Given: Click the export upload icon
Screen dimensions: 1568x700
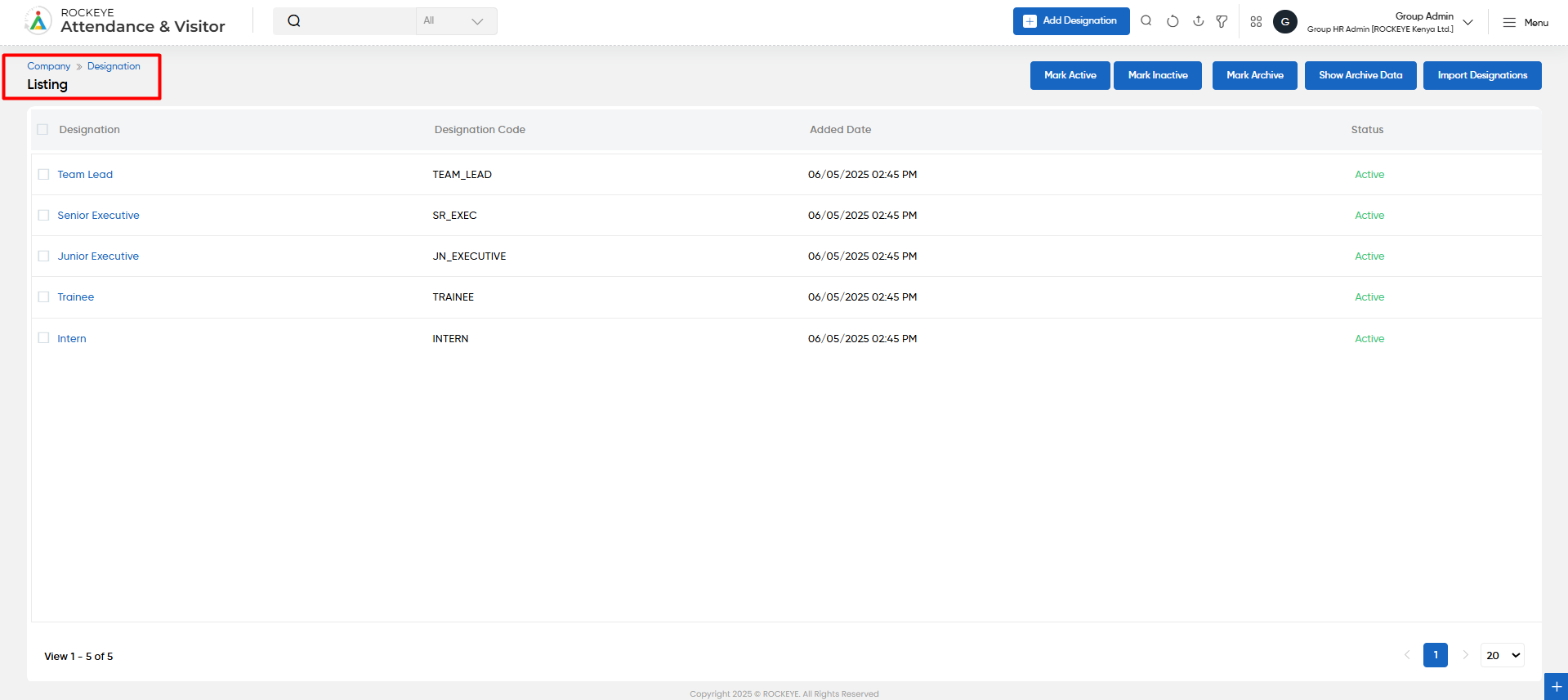Looking at the screenshot, I should (x=1198, y=21).
